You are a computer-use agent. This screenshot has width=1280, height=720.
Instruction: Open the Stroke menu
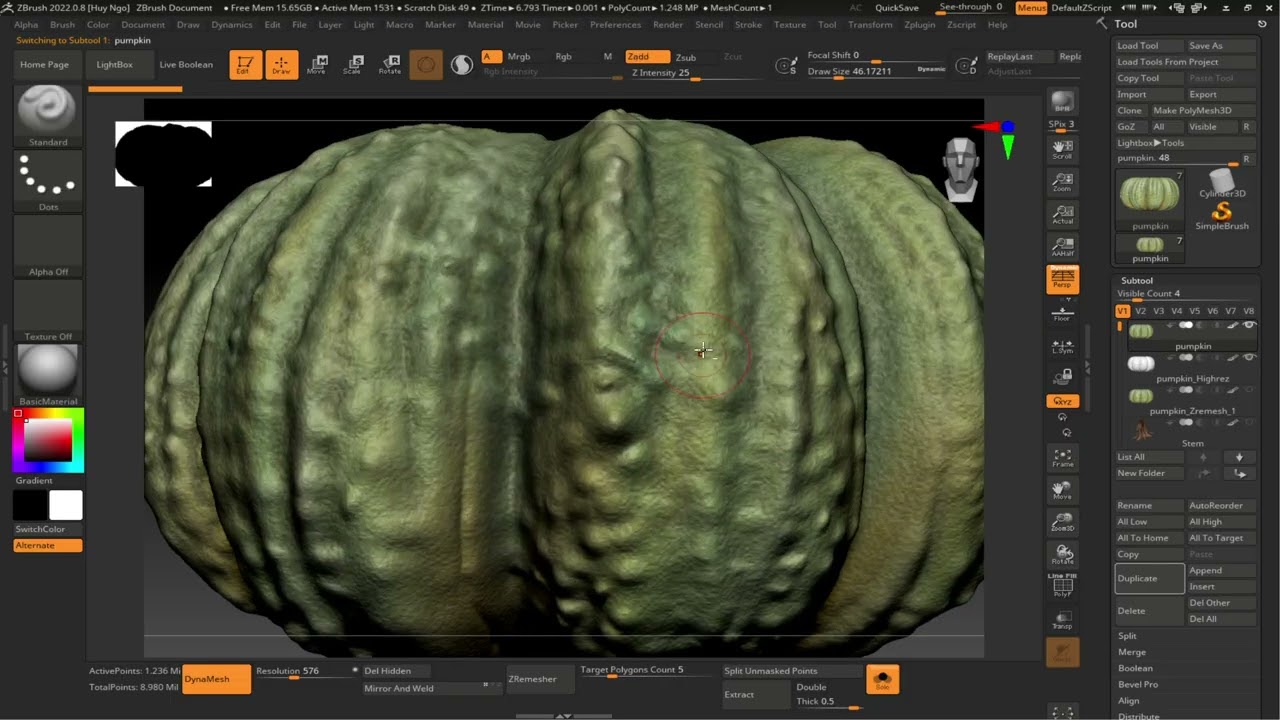[748, 25]
